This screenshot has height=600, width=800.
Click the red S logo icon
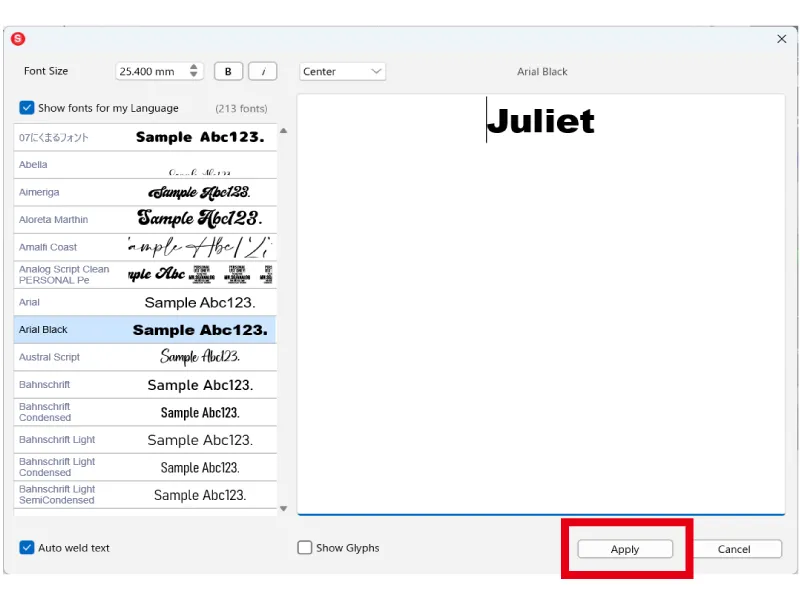[18, 36]
